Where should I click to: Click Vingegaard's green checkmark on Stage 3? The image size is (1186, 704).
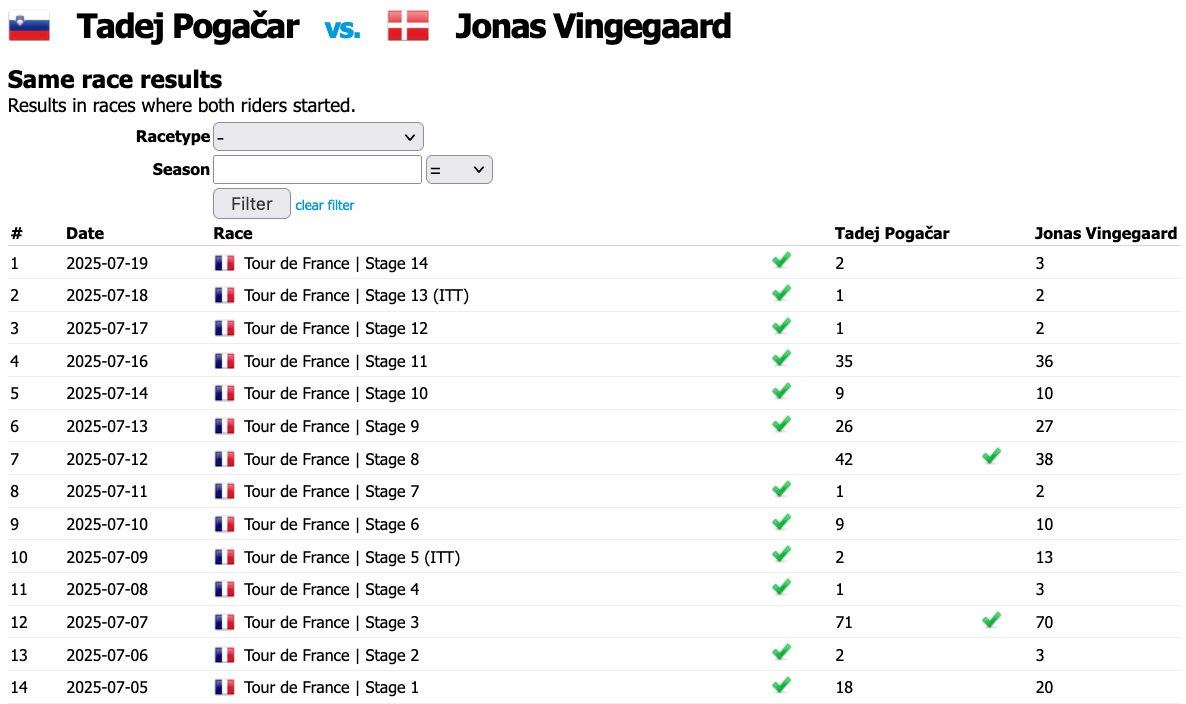click(991, 620)
